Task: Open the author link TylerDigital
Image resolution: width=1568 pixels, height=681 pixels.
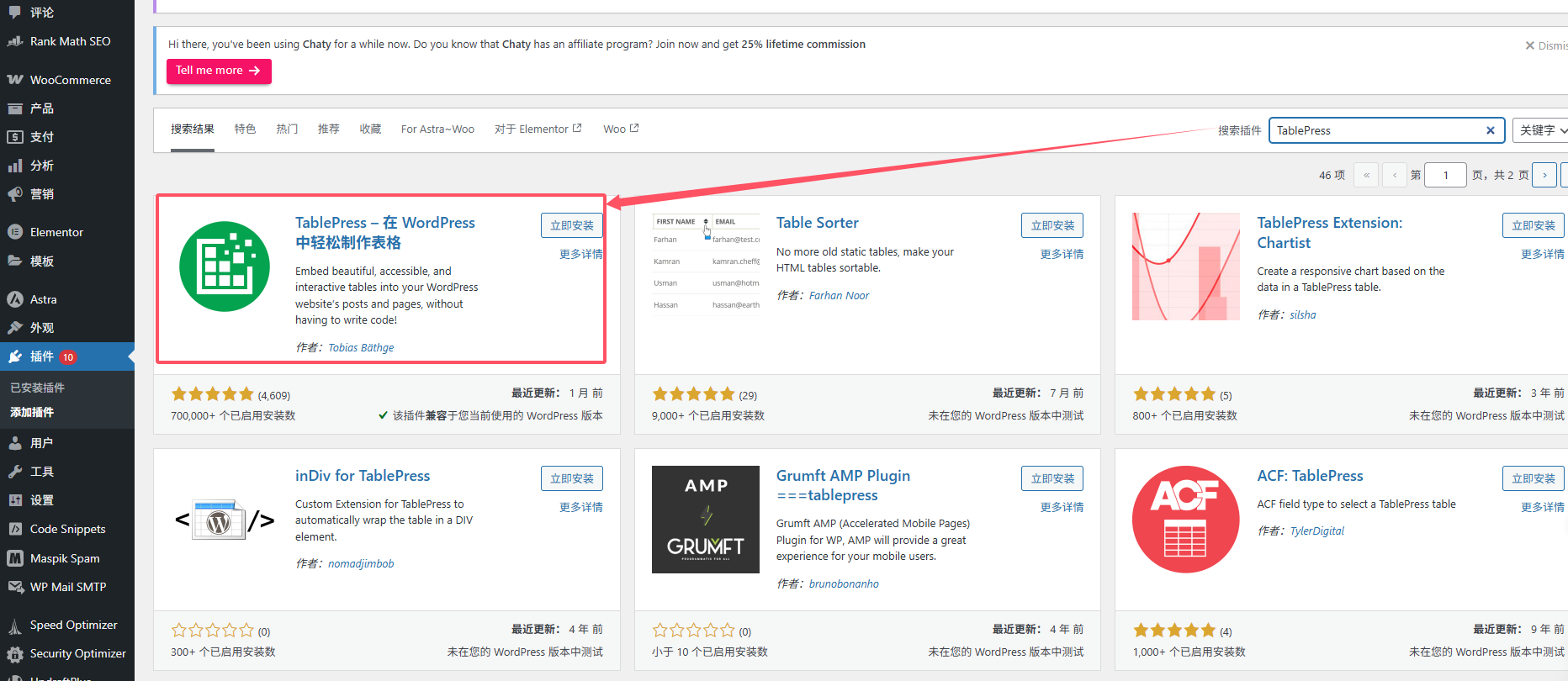Action: (1317, 531)
